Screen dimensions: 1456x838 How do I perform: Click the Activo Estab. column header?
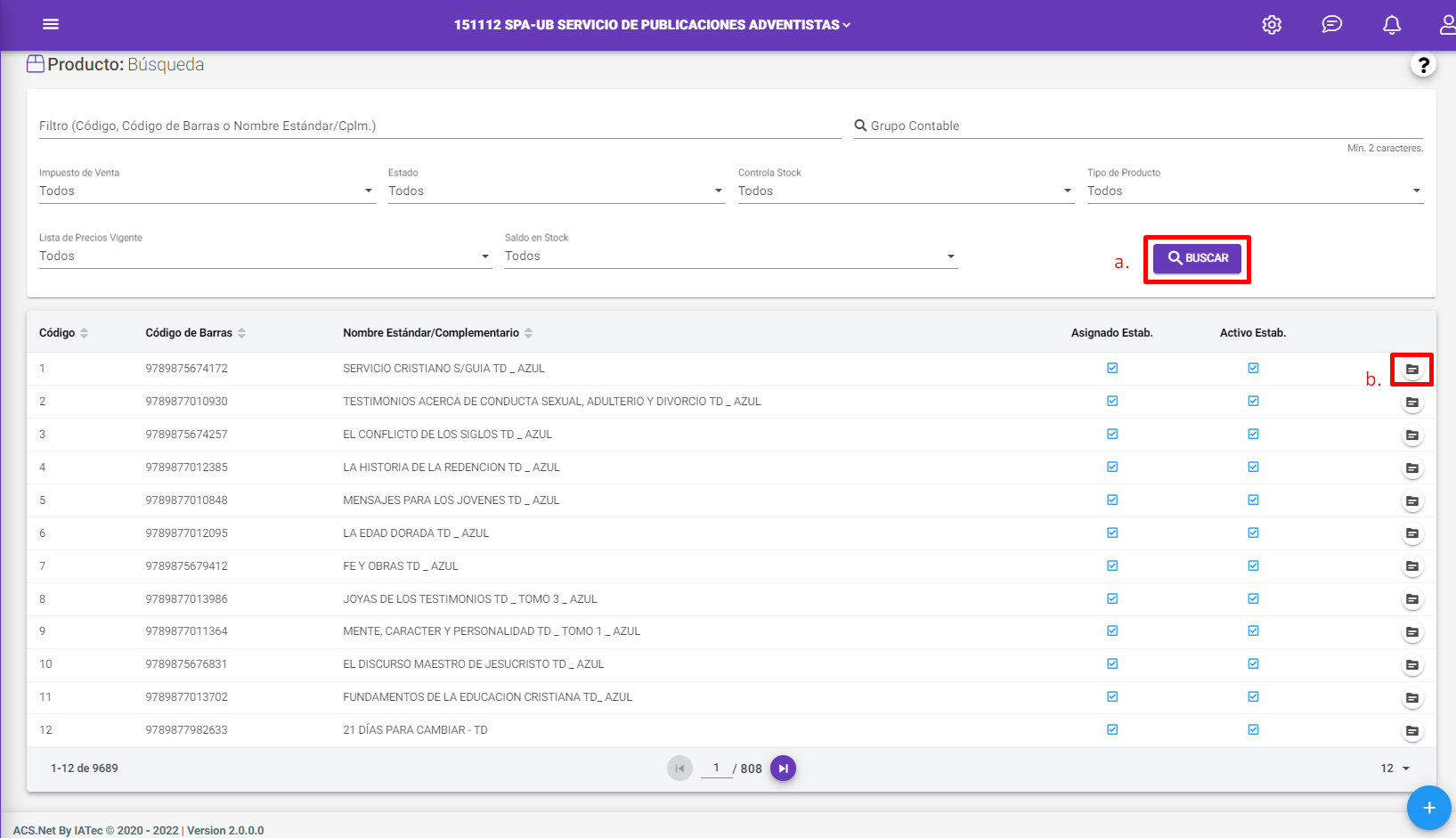(x=1253, y=333)
